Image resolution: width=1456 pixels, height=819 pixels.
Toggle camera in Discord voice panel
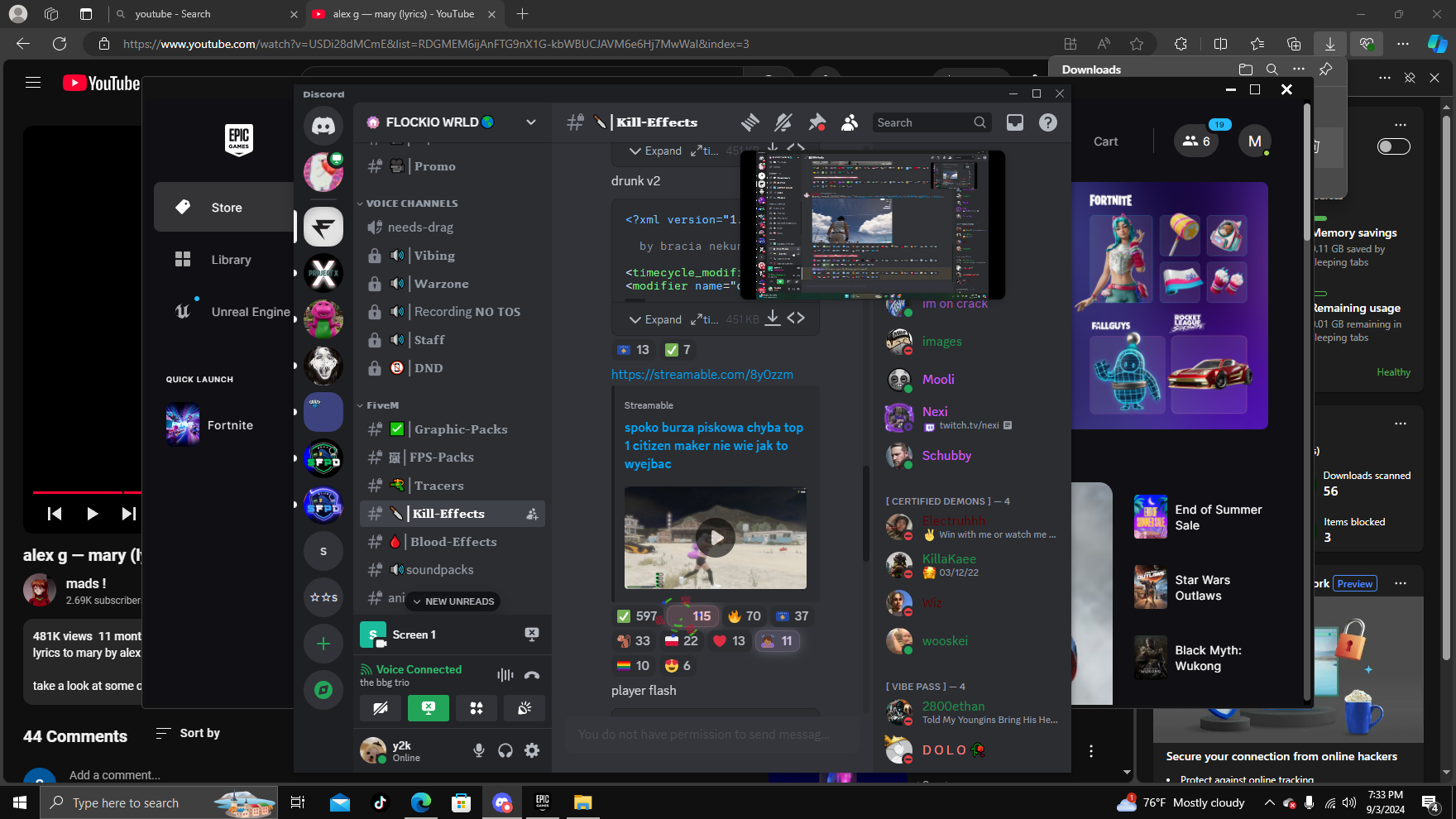[381, 708]
